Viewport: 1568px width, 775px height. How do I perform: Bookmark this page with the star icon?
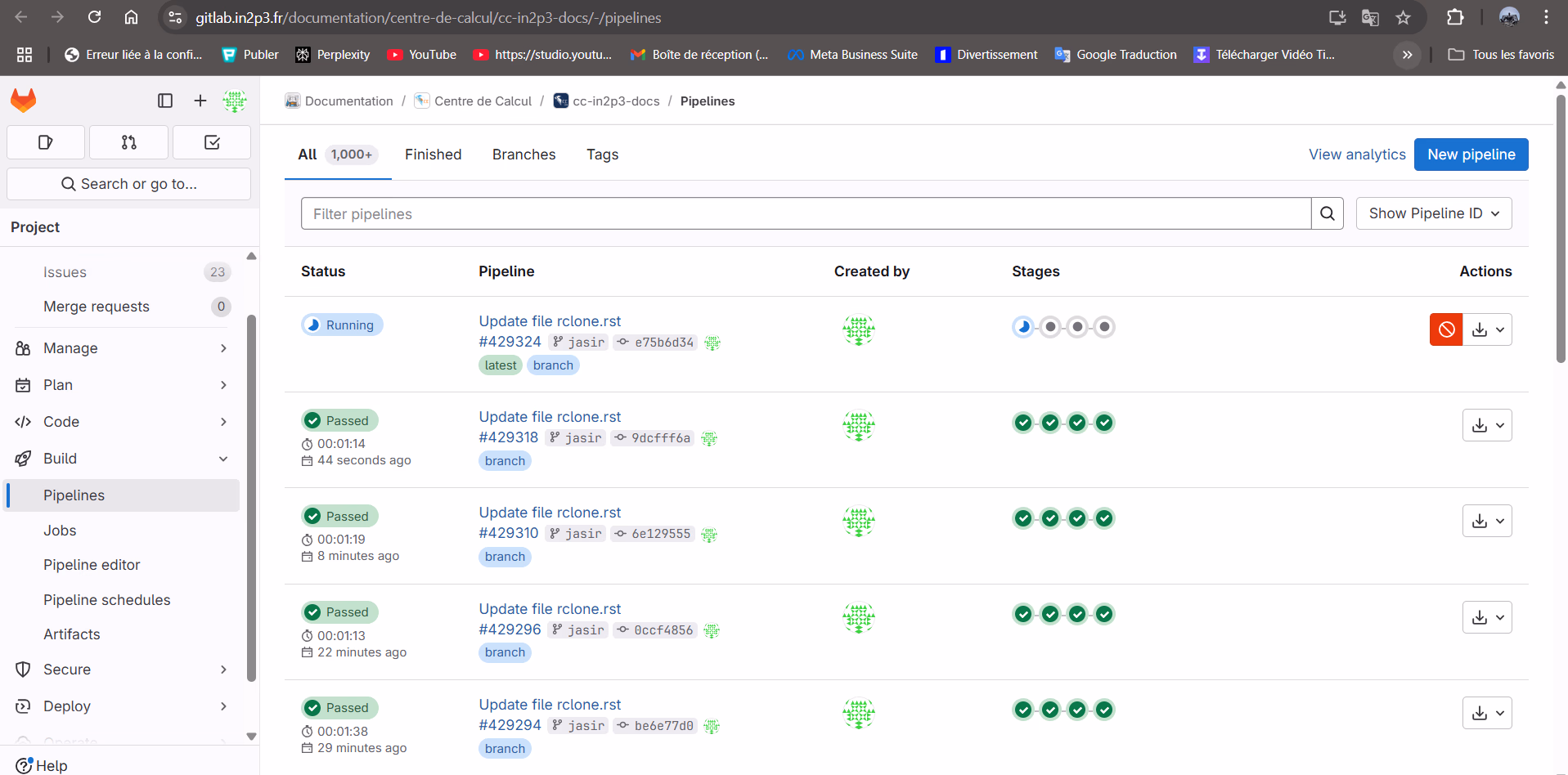click(x=1404, y=17)
